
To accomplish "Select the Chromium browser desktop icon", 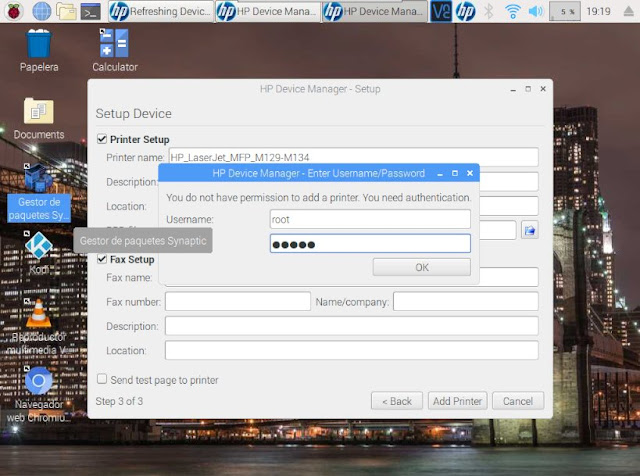I will pyautogui.click(x=39, y=394).
